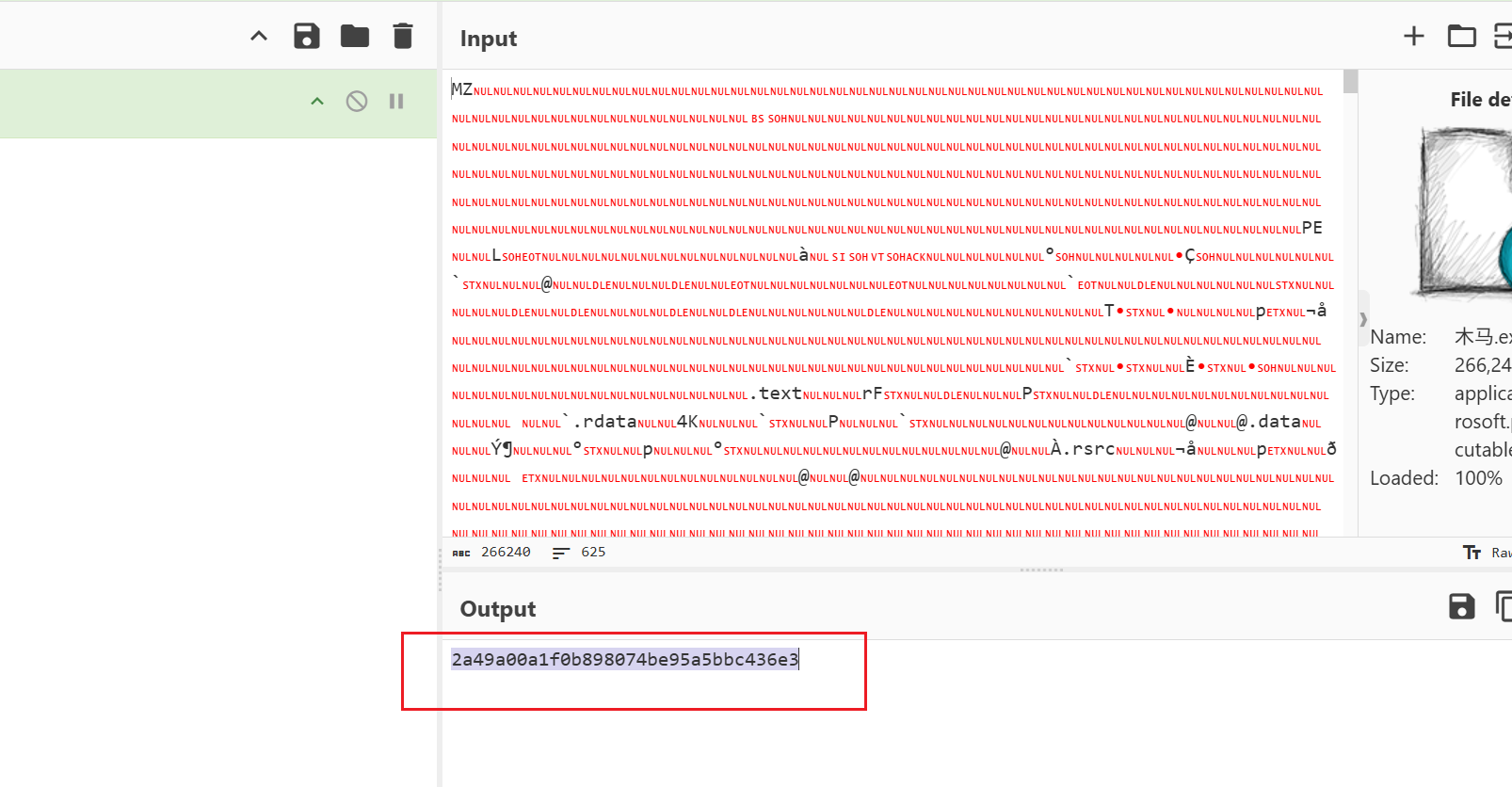Collapse the operation's arguments with its chevron

(x=317, y=102)
